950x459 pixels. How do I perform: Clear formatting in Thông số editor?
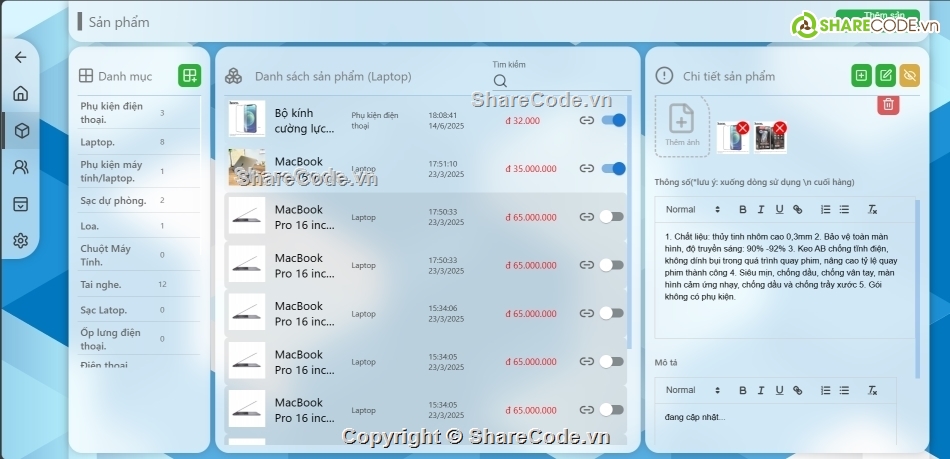pos(872,210)
